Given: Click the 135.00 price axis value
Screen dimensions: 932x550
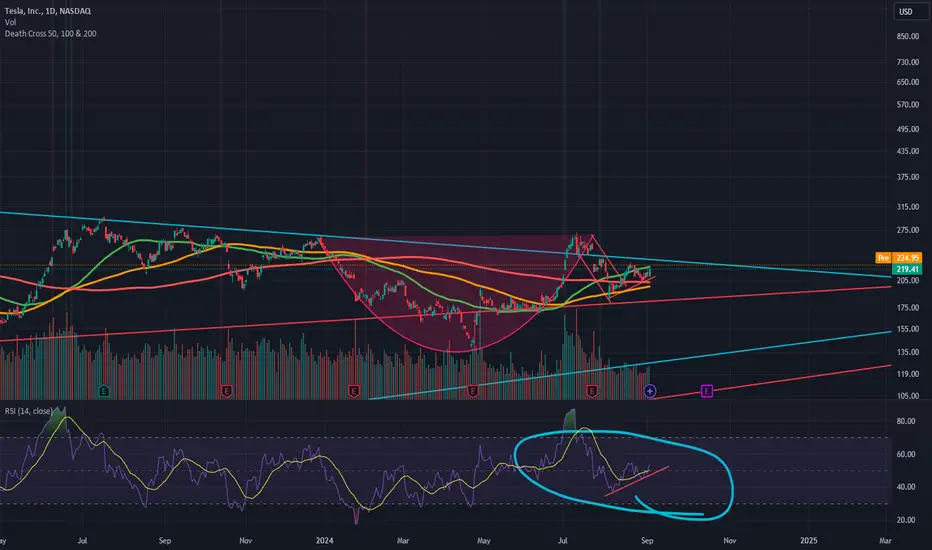Looking at the screenshot, I should [x=908, y=352].
